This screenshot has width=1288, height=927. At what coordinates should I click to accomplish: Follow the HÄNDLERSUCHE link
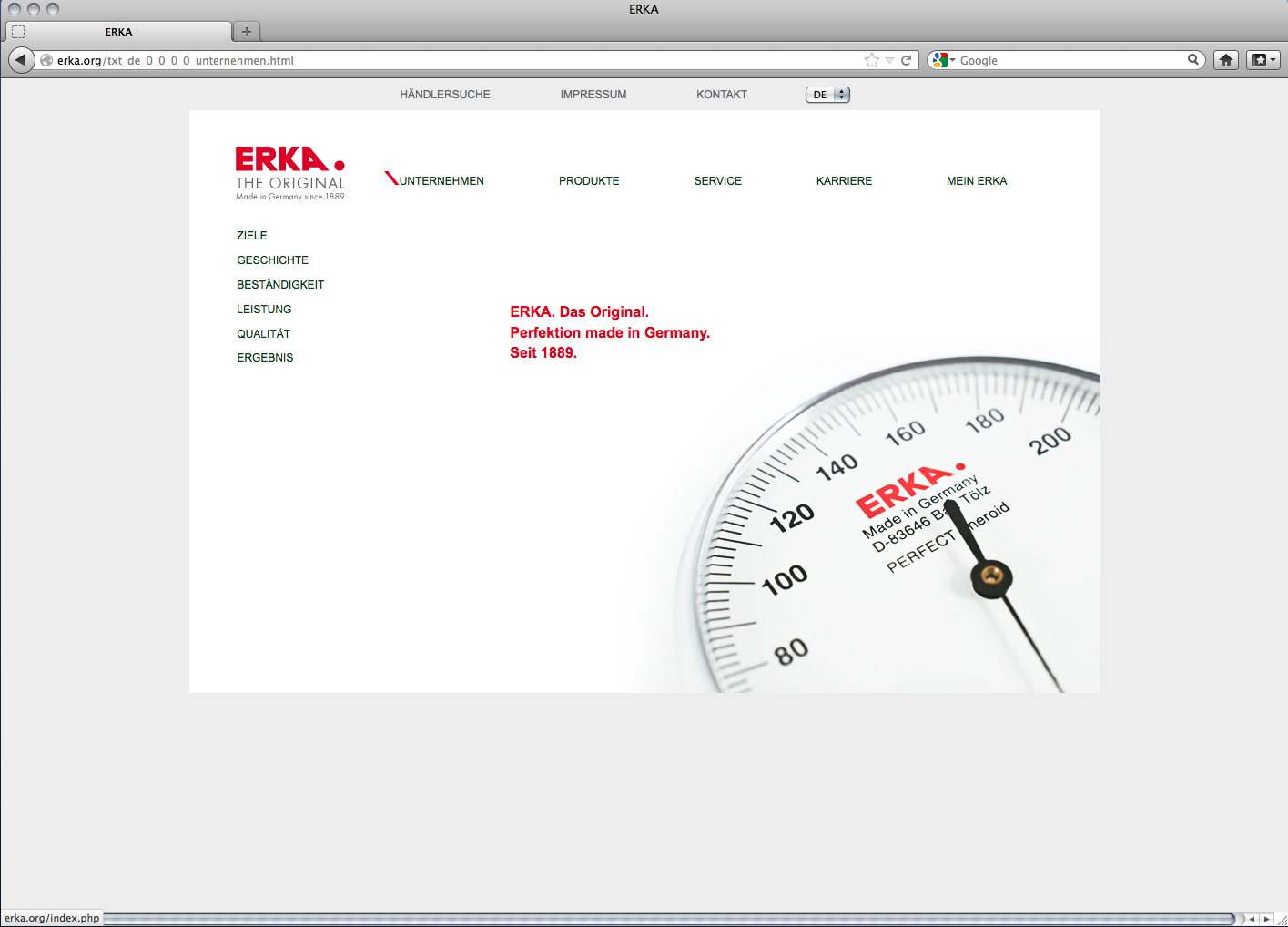point(444,95)
